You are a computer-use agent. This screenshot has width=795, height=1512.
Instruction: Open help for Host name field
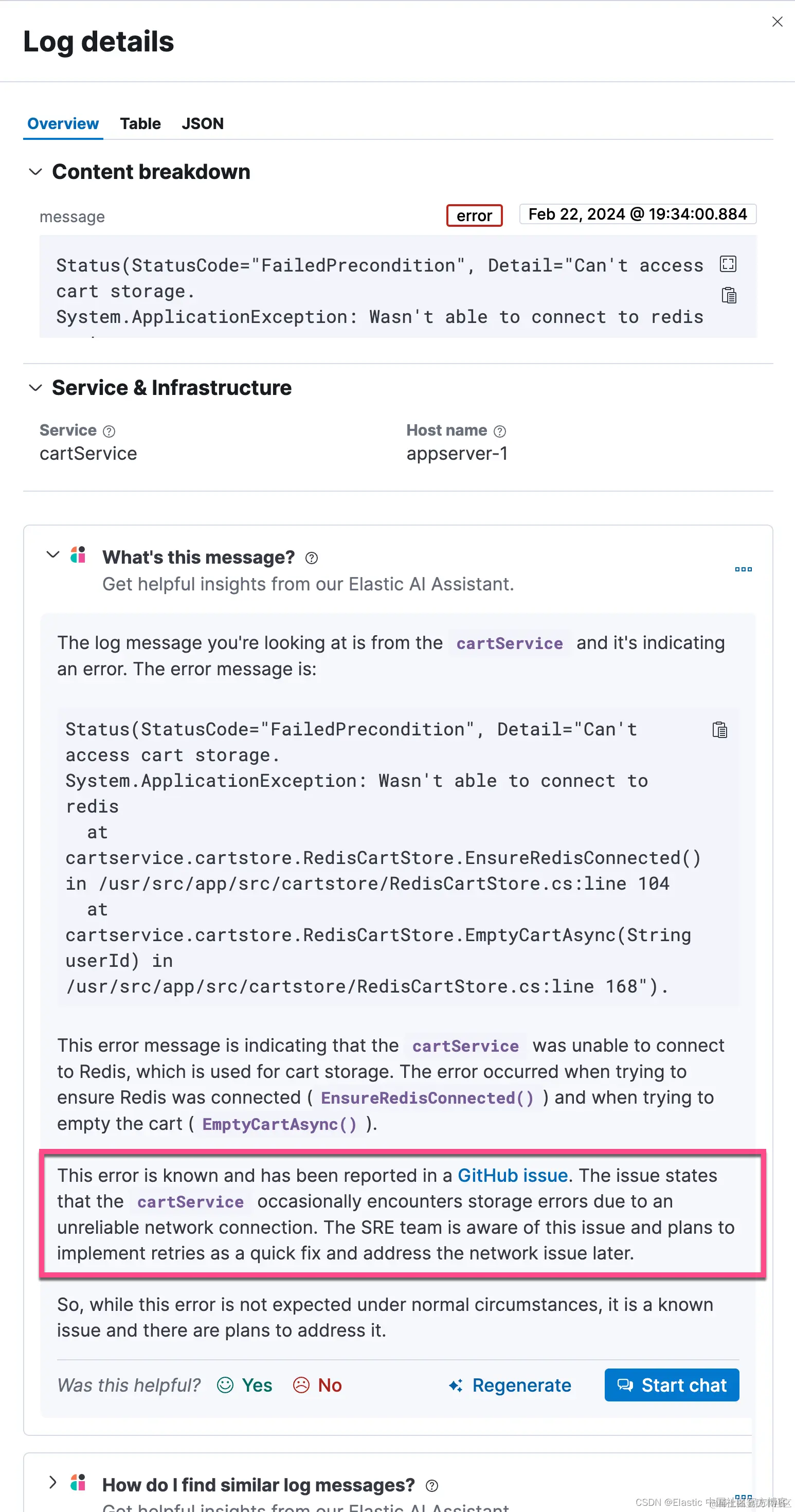[500, 431]
